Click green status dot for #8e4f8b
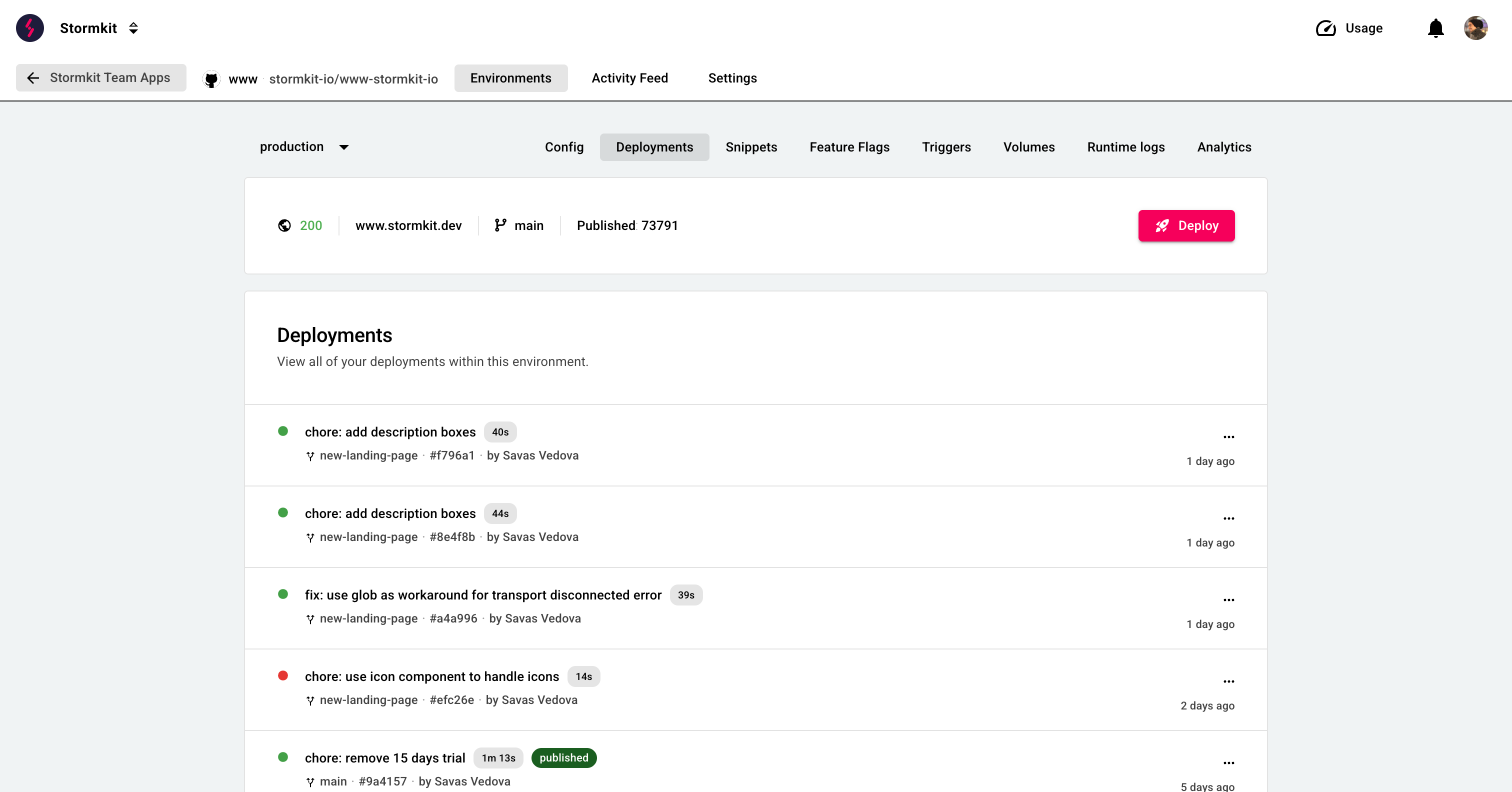This screenshot has width=1512, height=792. click(x=282, y=512)
